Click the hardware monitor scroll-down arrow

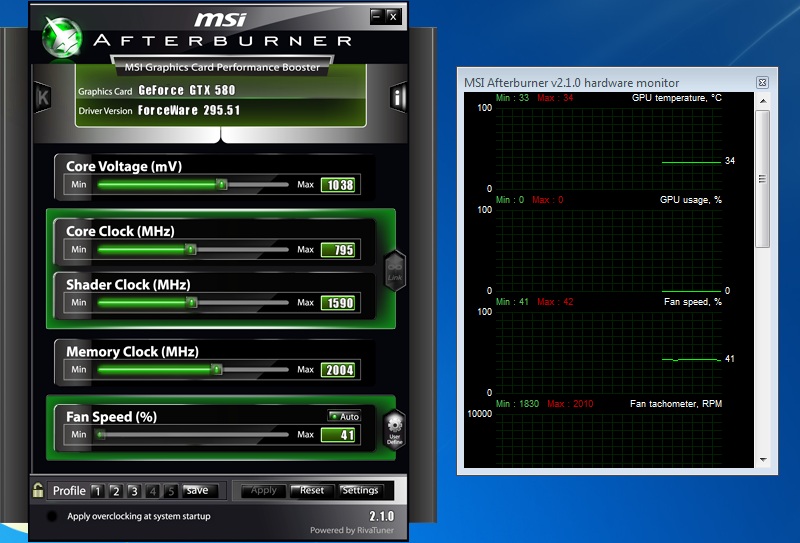(x=763, y=460)
